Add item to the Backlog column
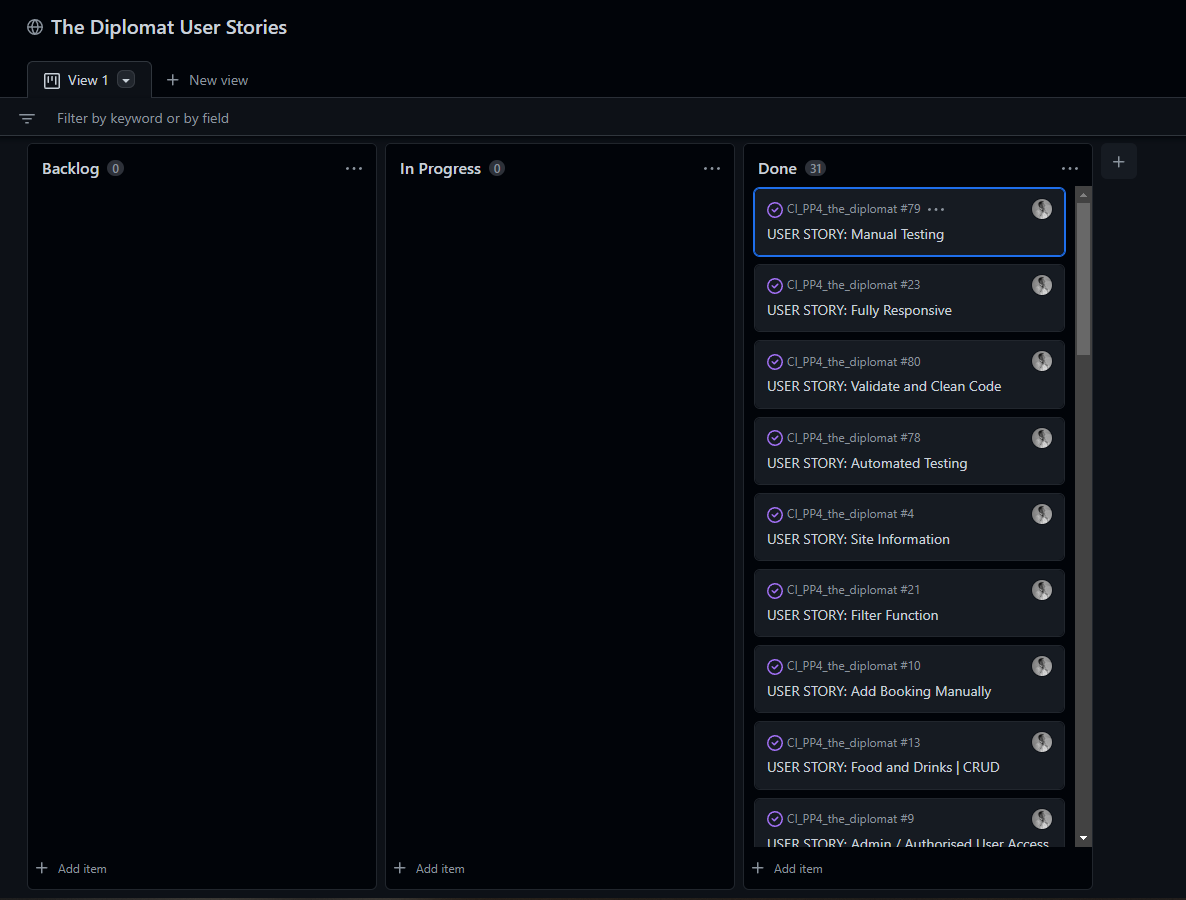This screenshot has height=900, width=1186. coord(72,868)
